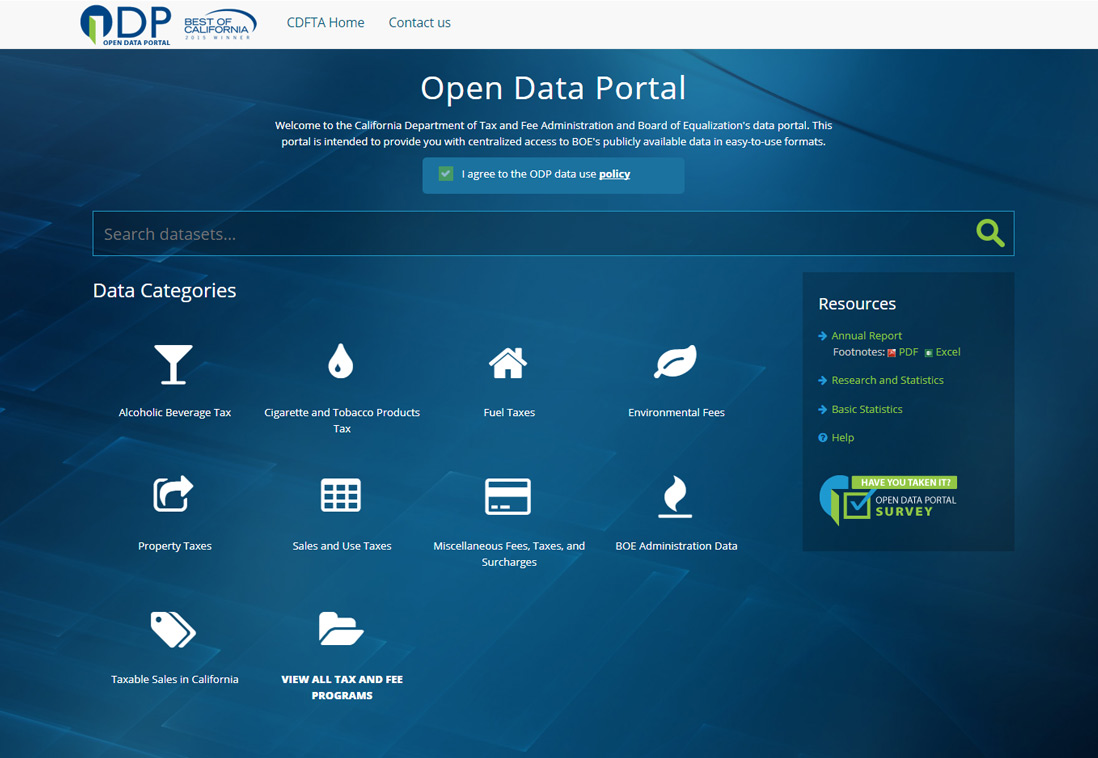Click the Environmental Fees label
Image resolution: width=1098 pixels, height=758 pixels.
point(676,413)
